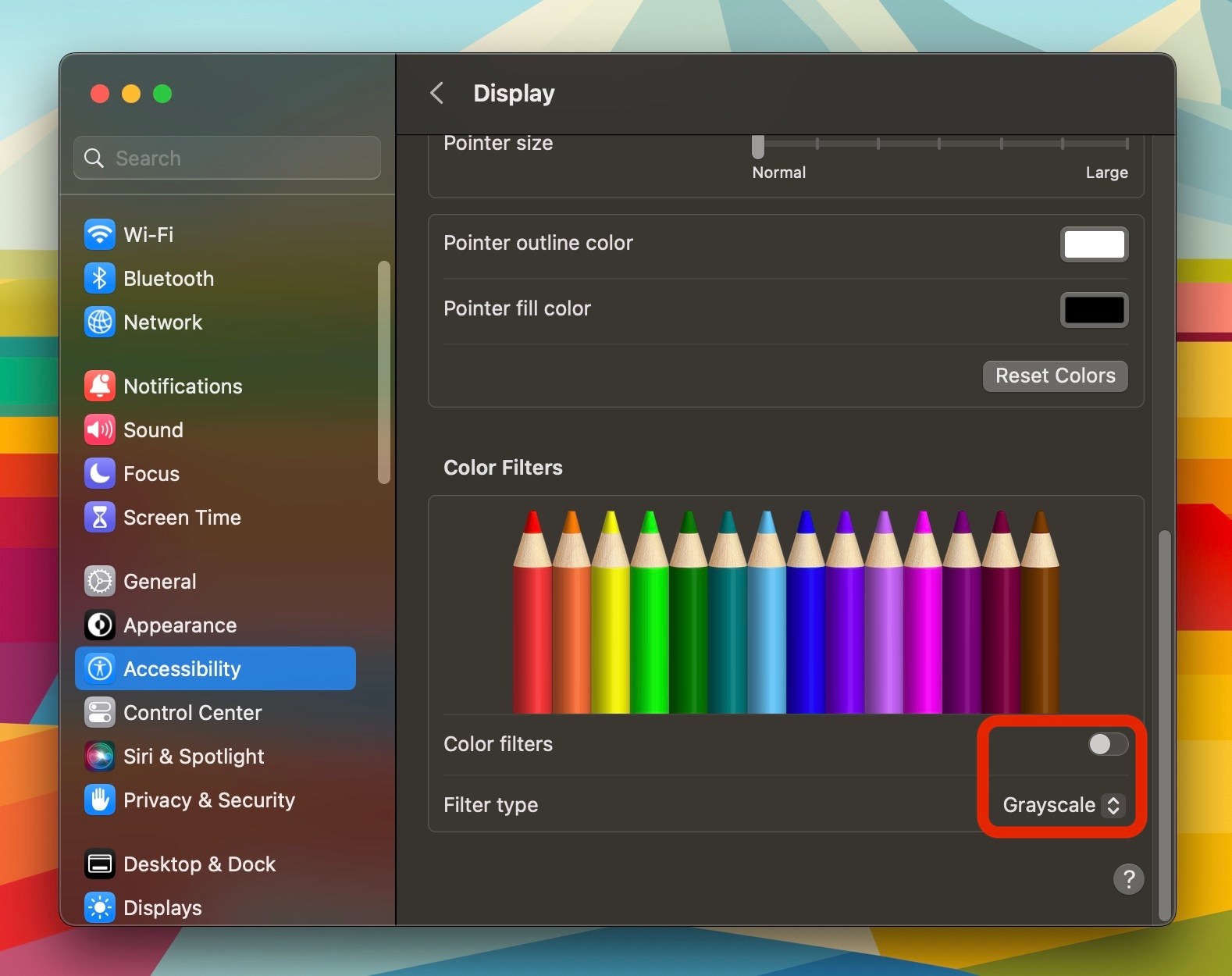
Task: Click the Appearance icon in sidebar
Action: click(100, 625)
